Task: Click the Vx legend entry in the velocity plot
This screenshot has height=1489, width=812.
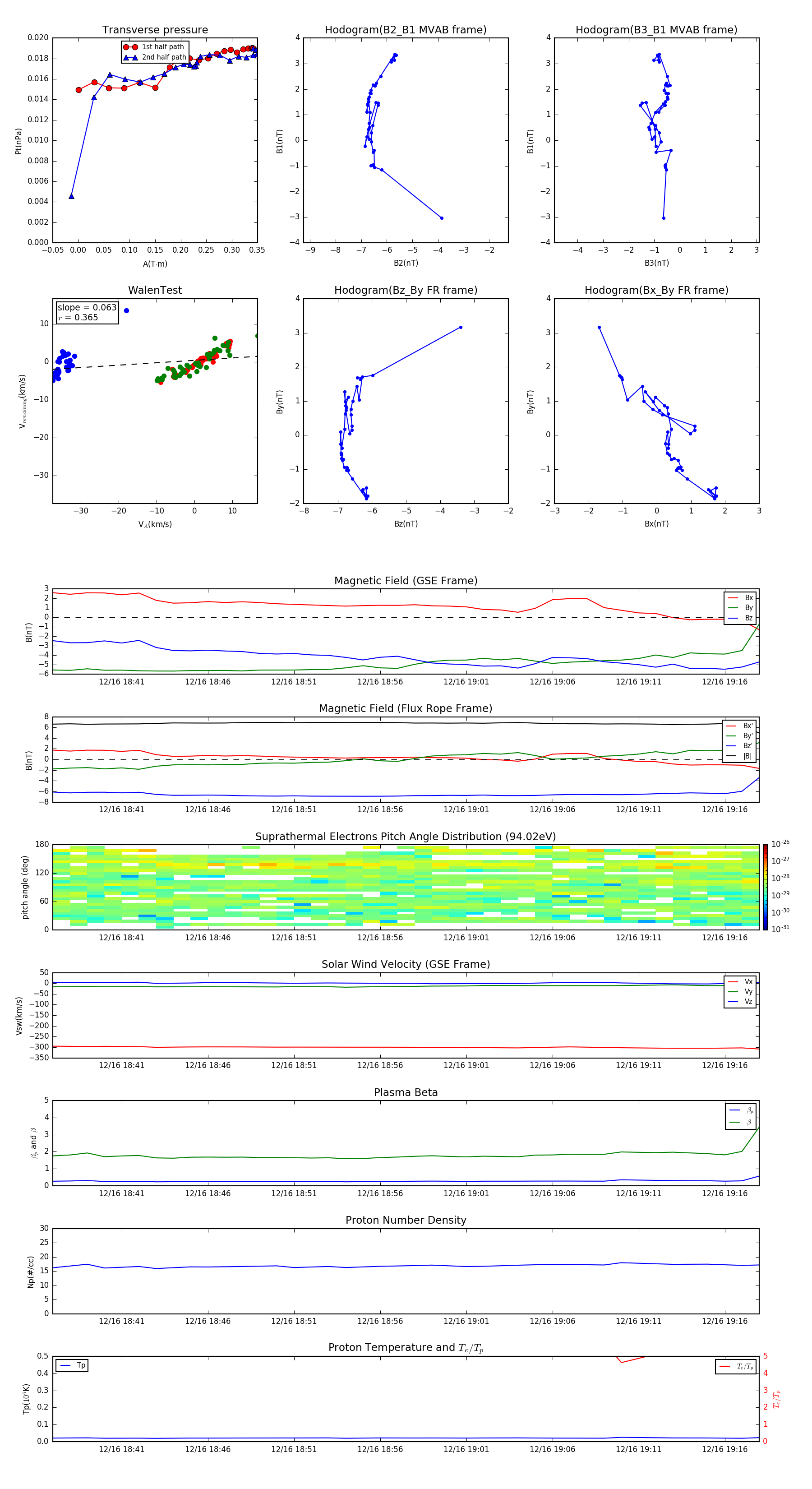Action: point(741,981)
